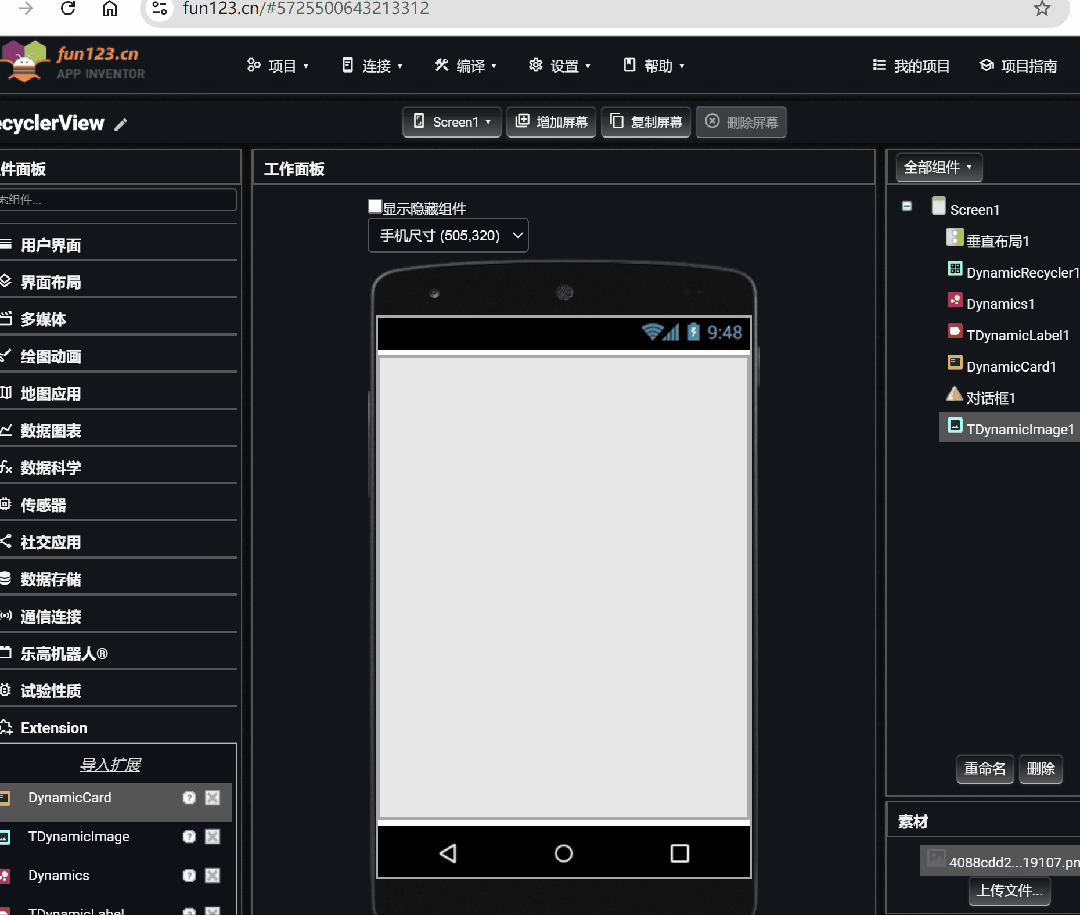
Task: Click the phone preview back triangle icon
Action: click(x=448, y=854)
